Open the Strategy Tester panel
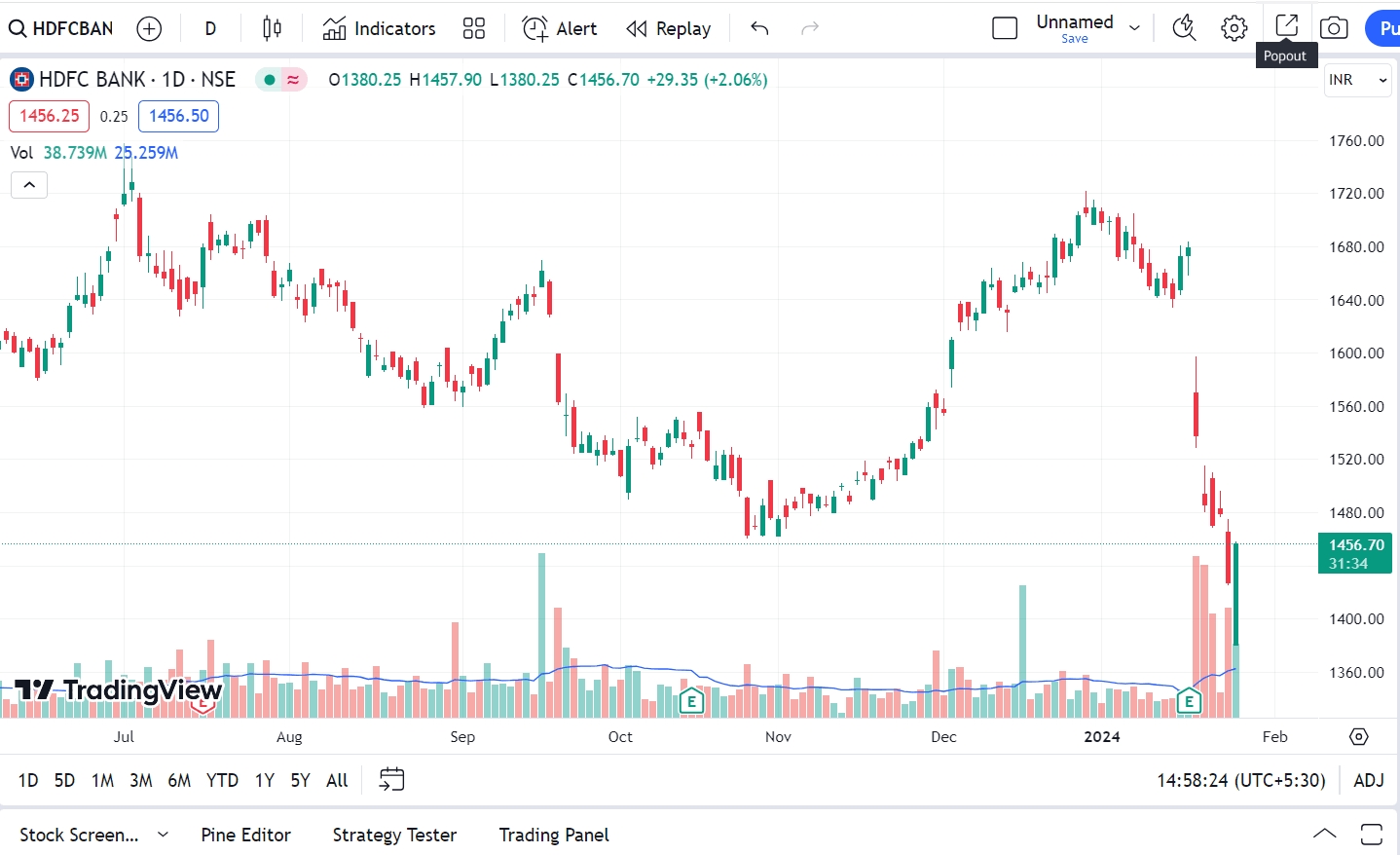Image resolution: width=1400 pixels, height=855 pixels. click(394, 835)
